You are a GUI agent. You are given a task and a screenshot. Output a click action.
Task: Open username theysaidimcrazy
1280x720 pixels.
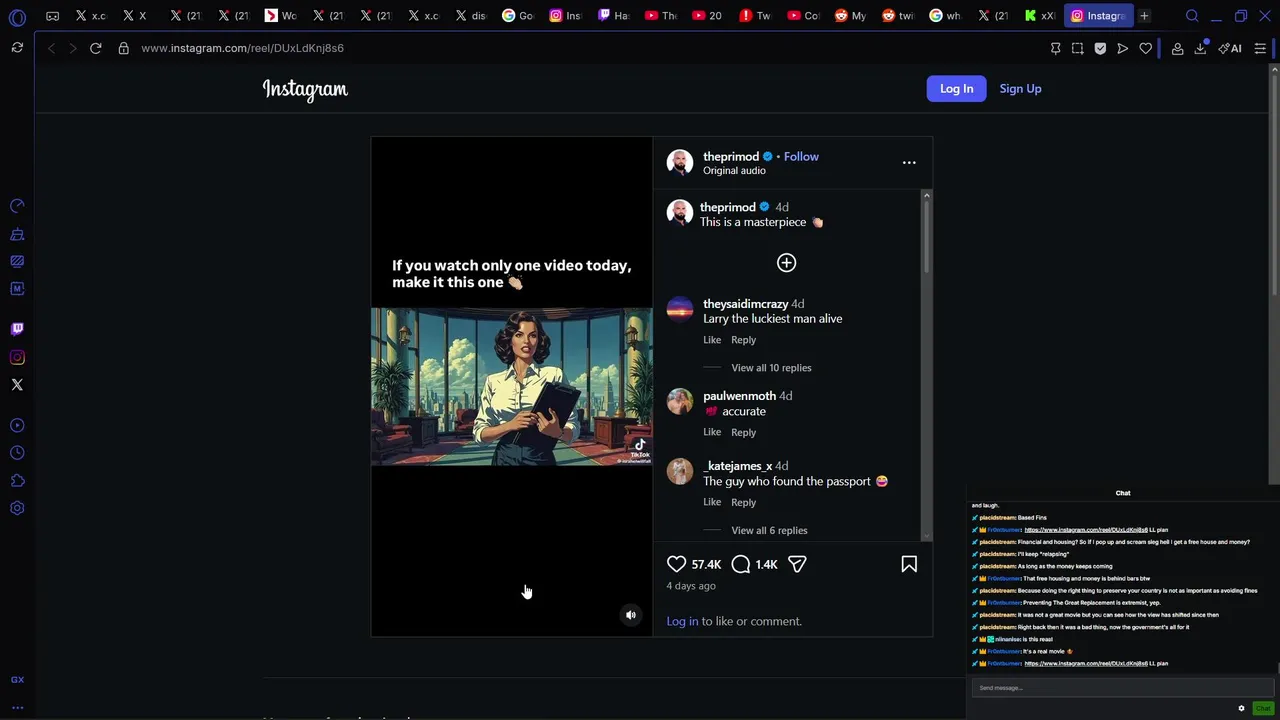coord(745,304)
